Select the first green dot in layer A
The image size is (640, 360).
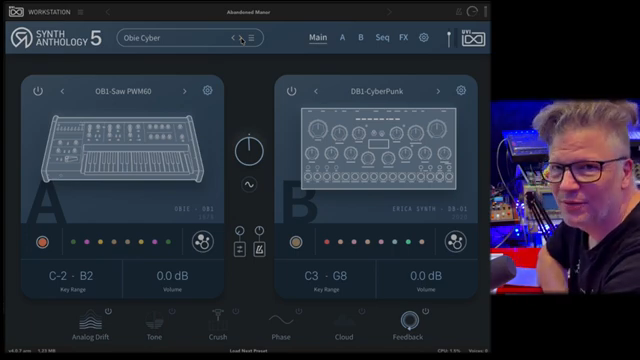coord(73,242)
